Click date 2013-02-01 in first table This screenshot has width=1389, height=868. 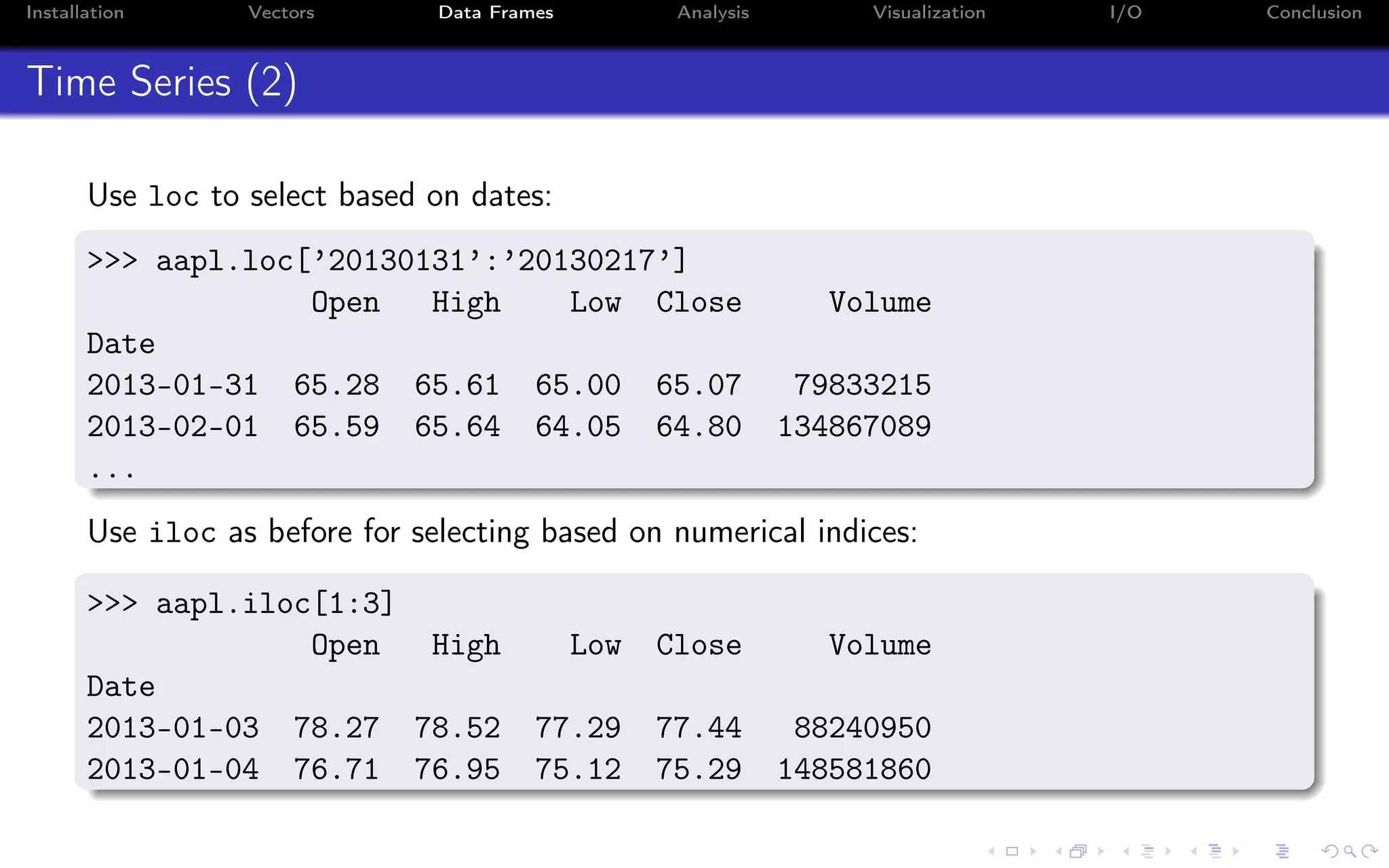[x=173, y=427]
